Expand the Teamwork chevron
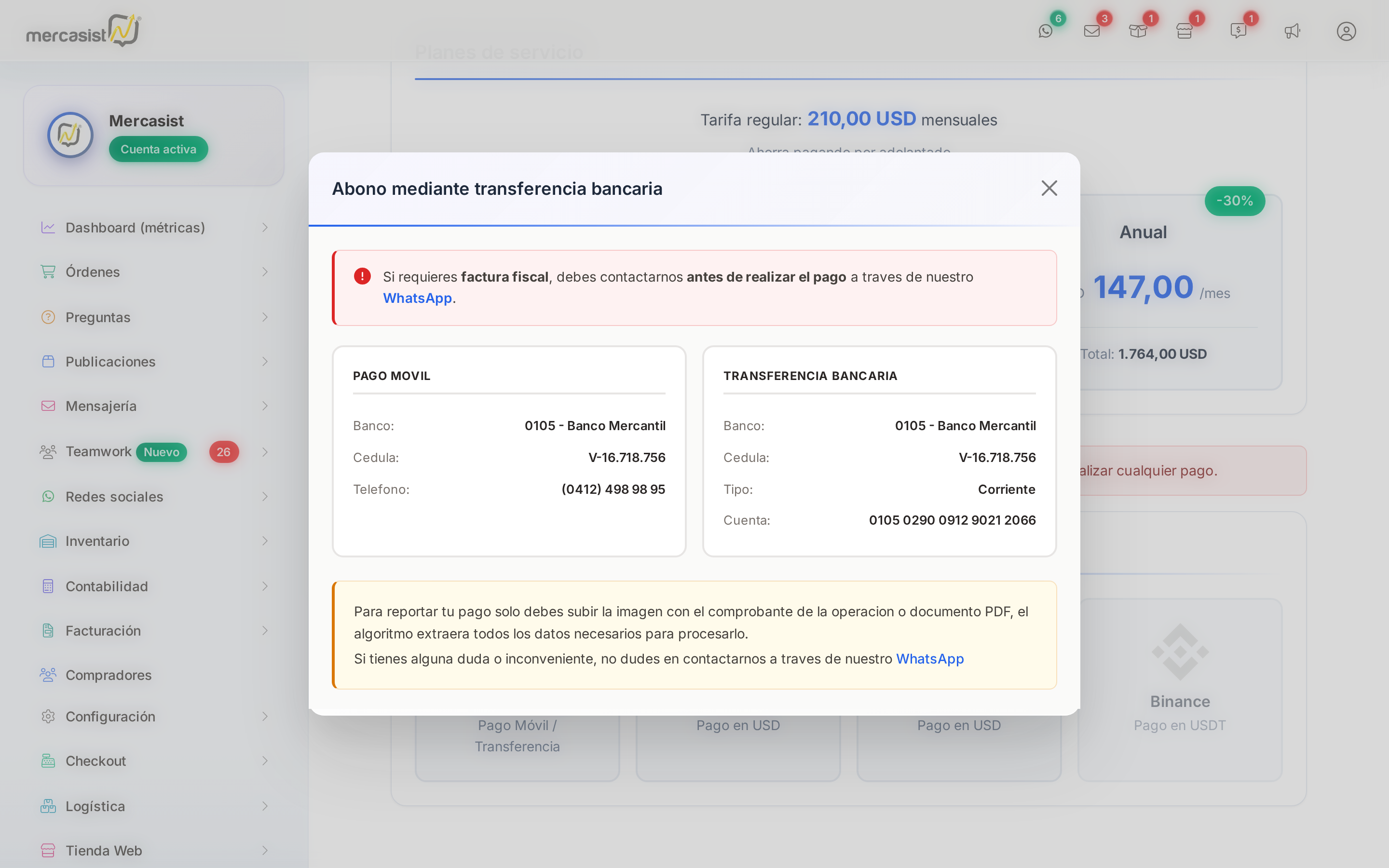This screenshot has width=1389, height=868. [265, 452]
